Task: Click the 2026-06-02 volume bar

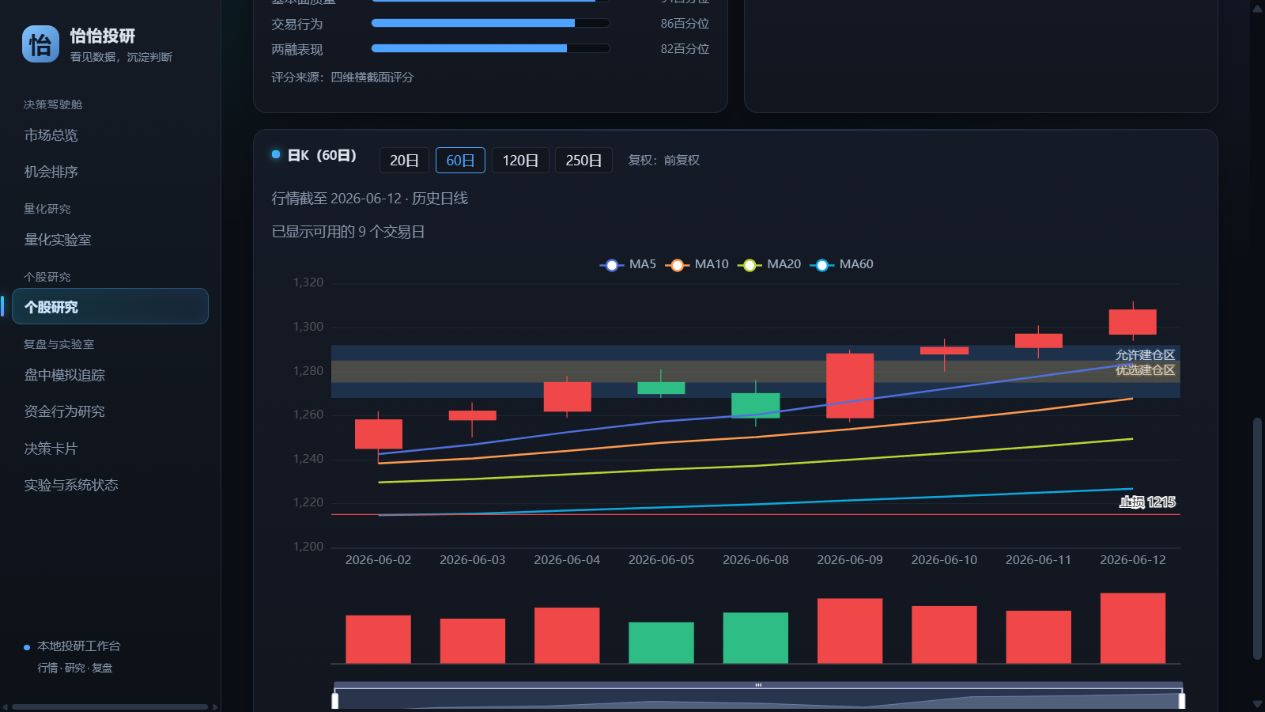Action: point(378,639)
